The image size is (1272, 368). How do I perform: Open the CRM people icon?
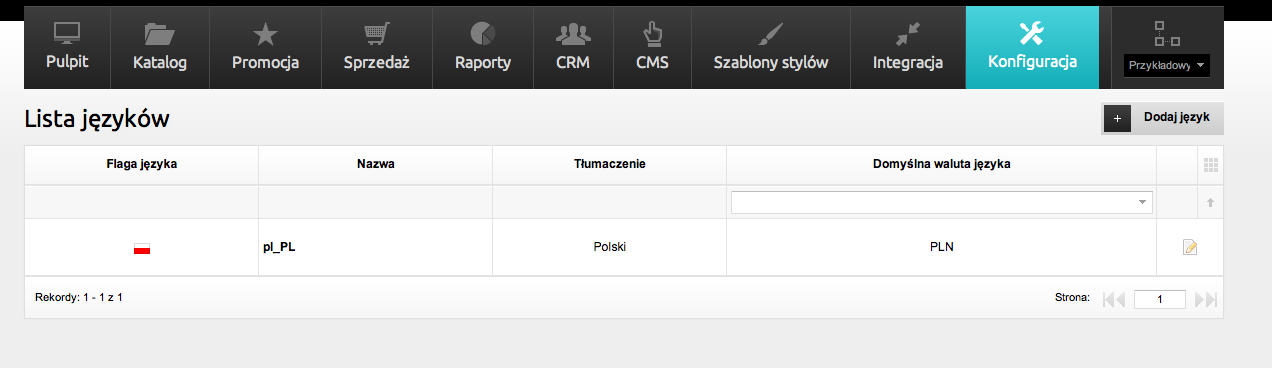click(x=572, y=34)
